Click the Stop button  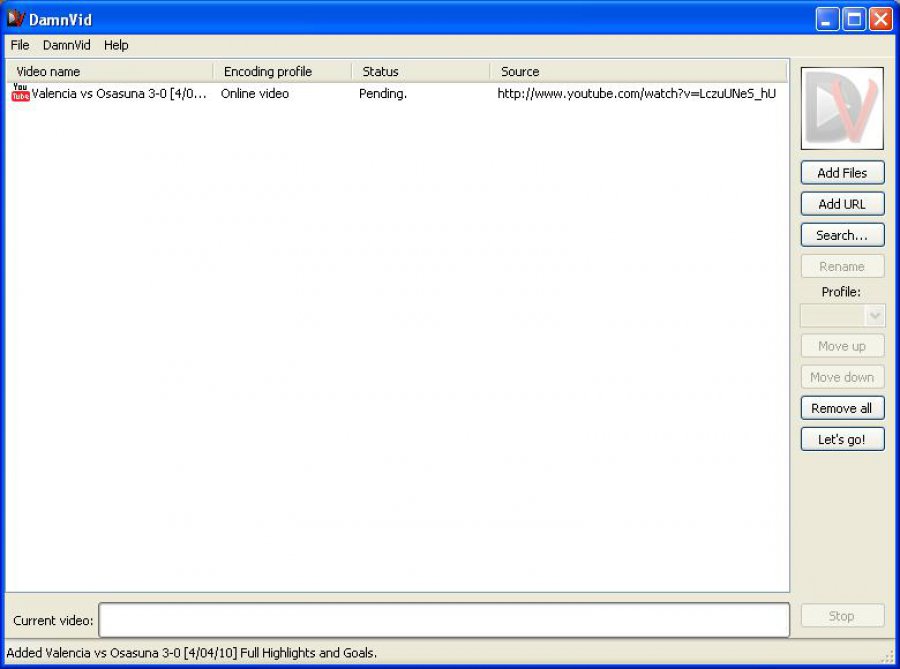(842, 616)
